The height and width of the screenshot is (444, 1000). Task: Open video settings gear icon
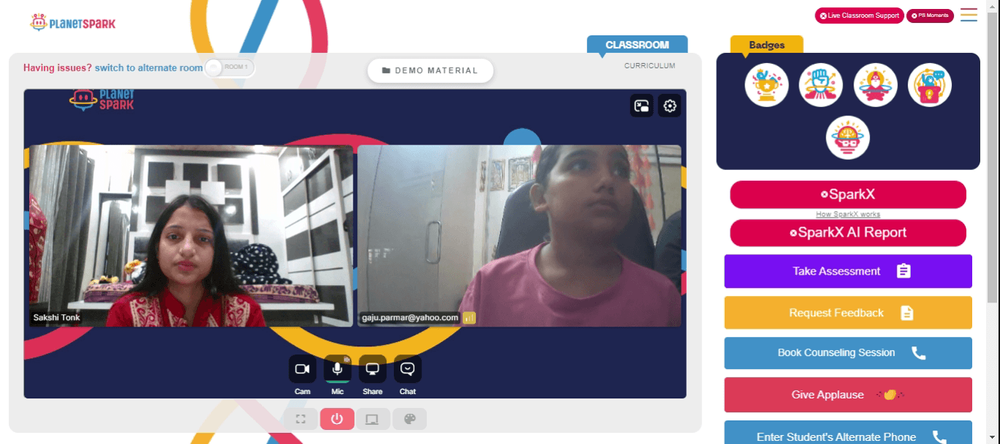[670, 106]
